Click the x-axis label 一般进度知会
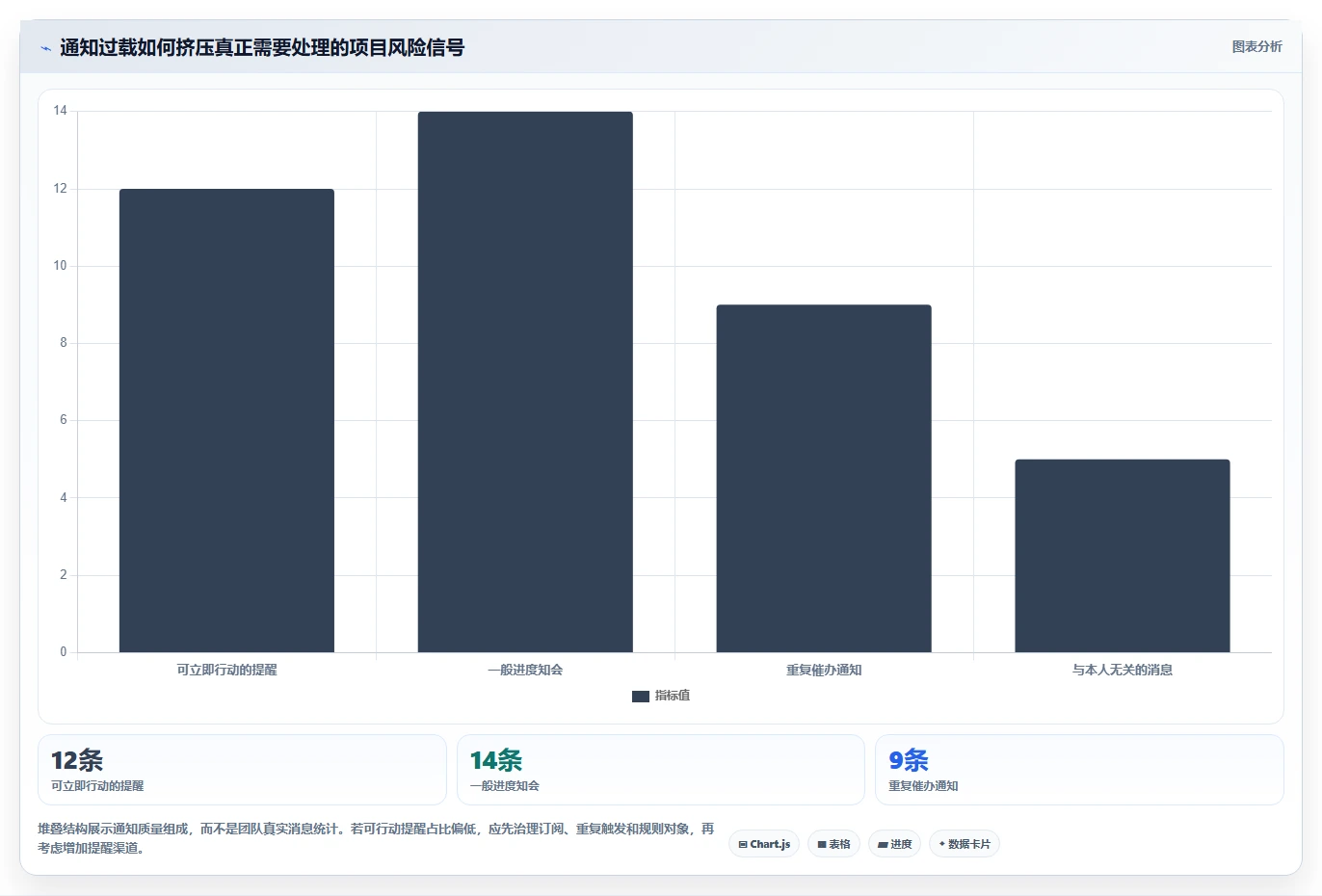The height and width of the screenshot is (896, 1322). point(525,670)
